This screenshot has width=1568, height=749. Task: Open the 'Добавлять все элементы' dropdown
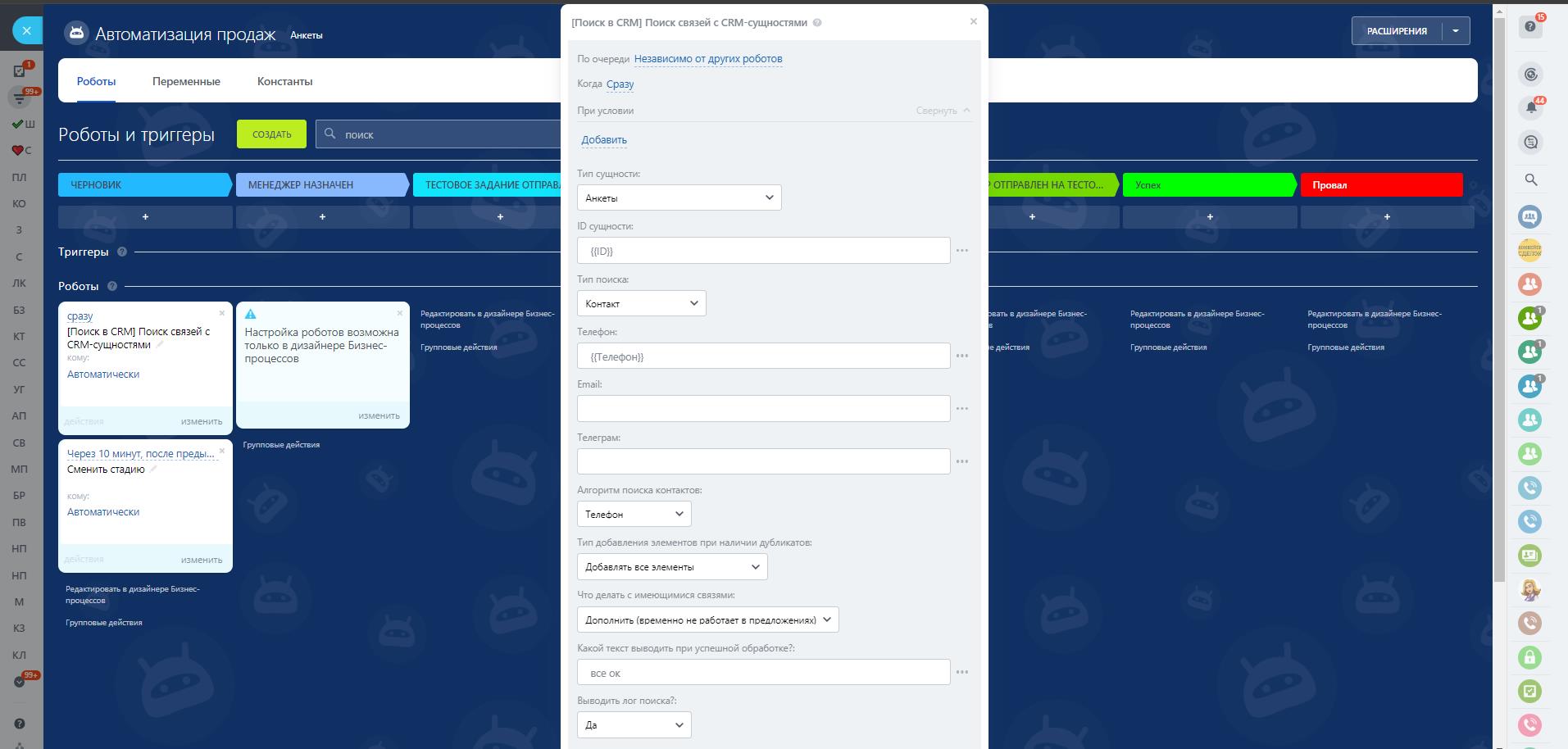[672, 566]
